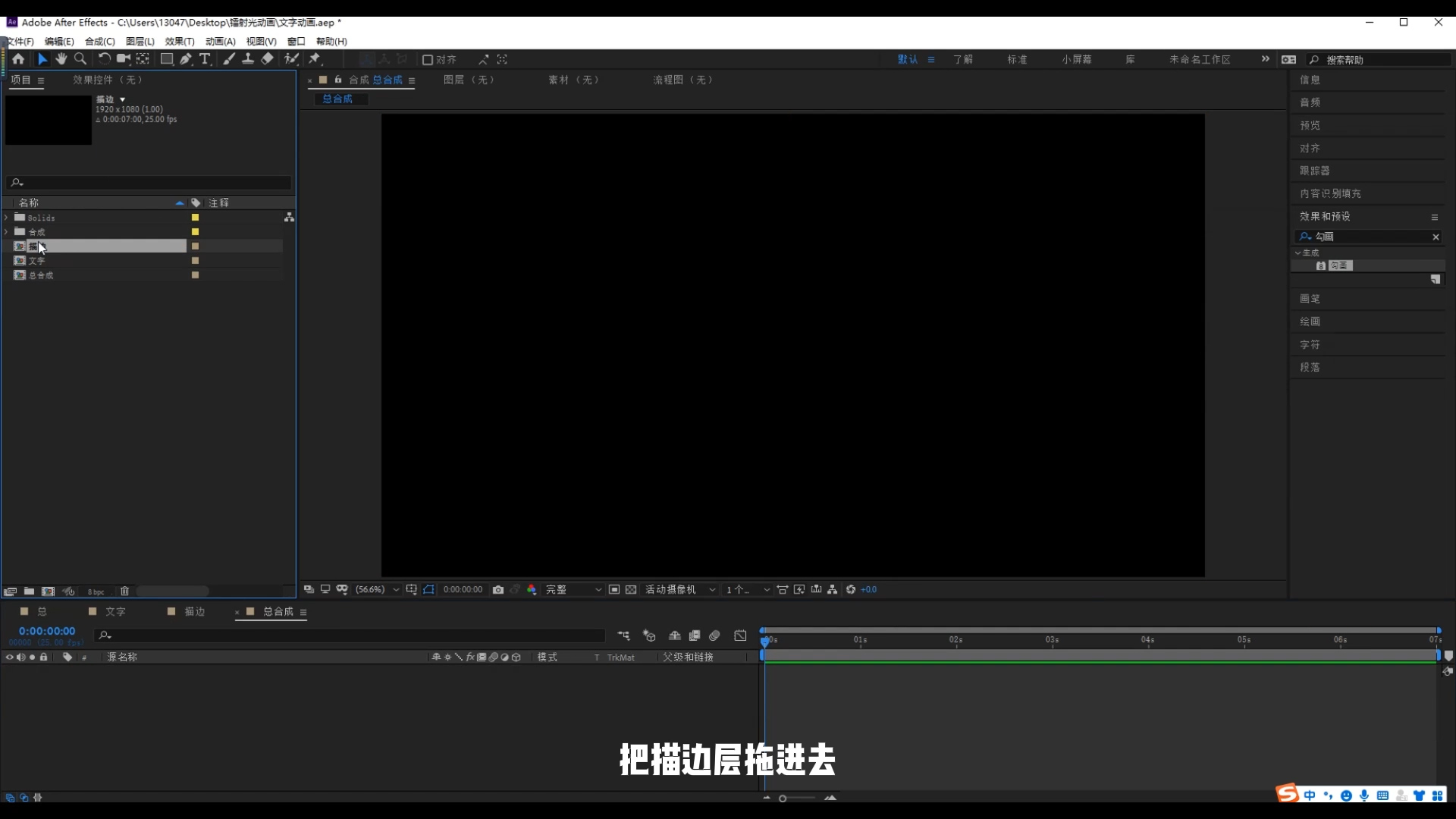Enable 对齐 snapping in the toolbar
1456x819 pixels.
[x=428, y=59]
